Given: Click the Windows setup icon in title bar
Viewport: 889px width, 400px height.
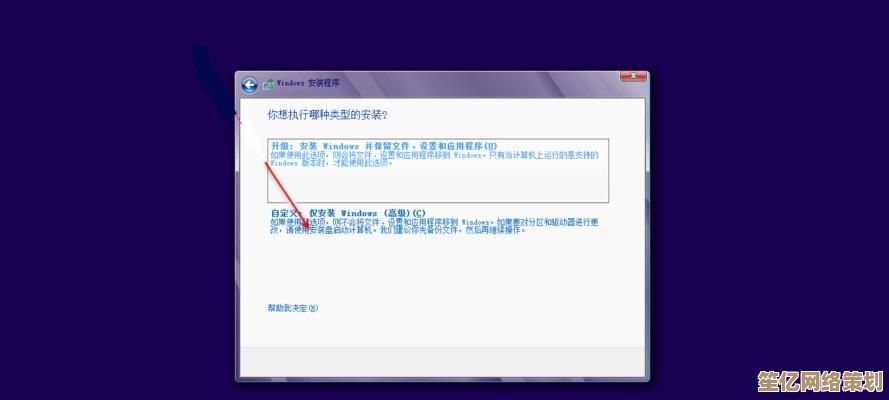Looking at the screenshot, I should (x=268, y=84).
